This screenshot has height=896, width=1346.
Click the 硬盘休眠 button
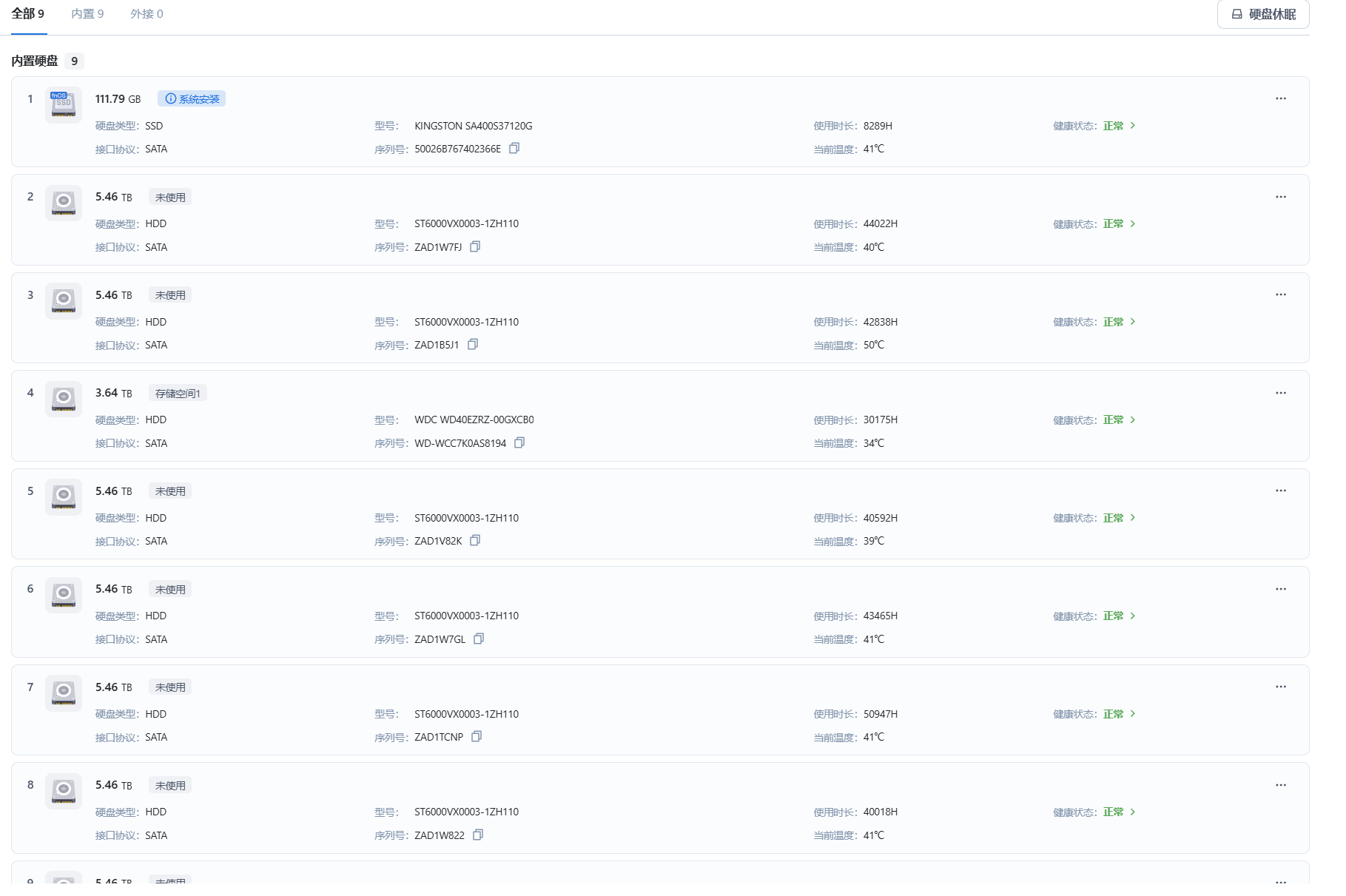pos(1263,14)
